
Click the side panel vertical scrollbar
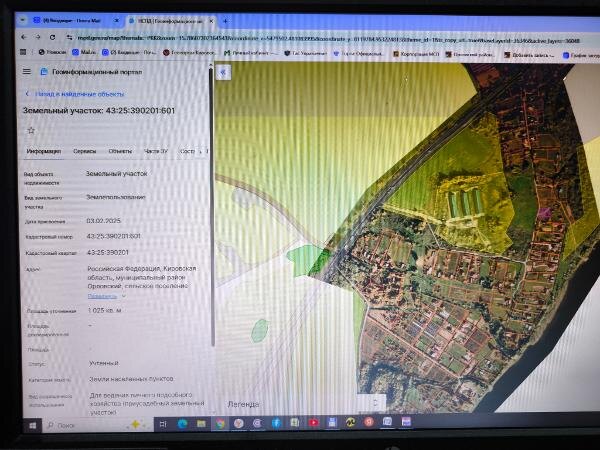click(x=211, y=207)
